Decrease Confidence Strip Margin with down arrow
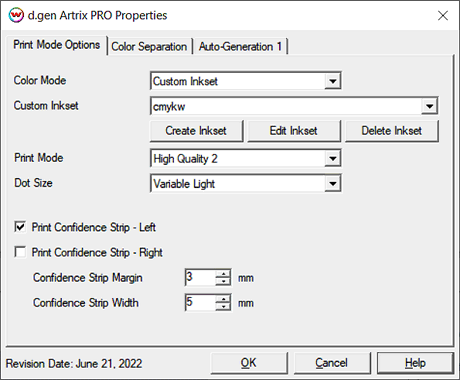 tap(223, 282)
